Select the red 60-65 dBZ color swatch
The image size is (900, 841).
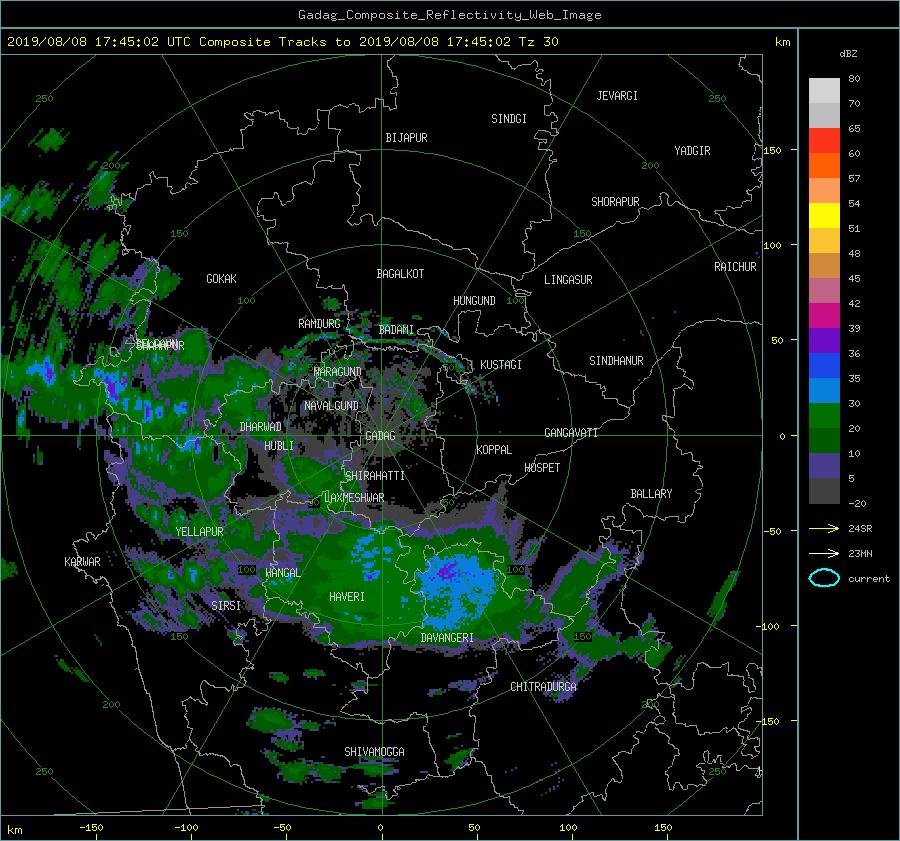(x=824, y=141)
